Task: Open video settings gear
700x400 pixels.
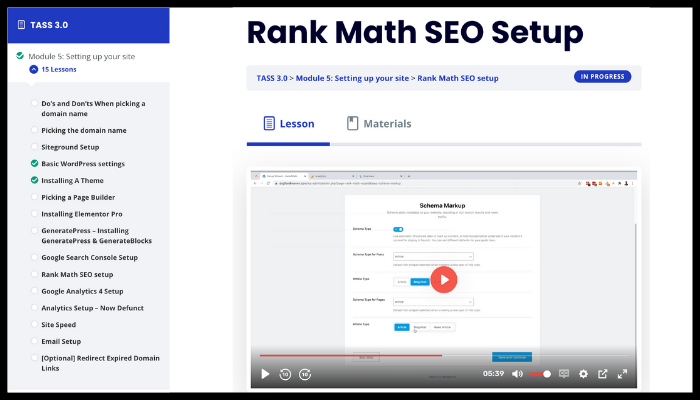Action: 583,374
